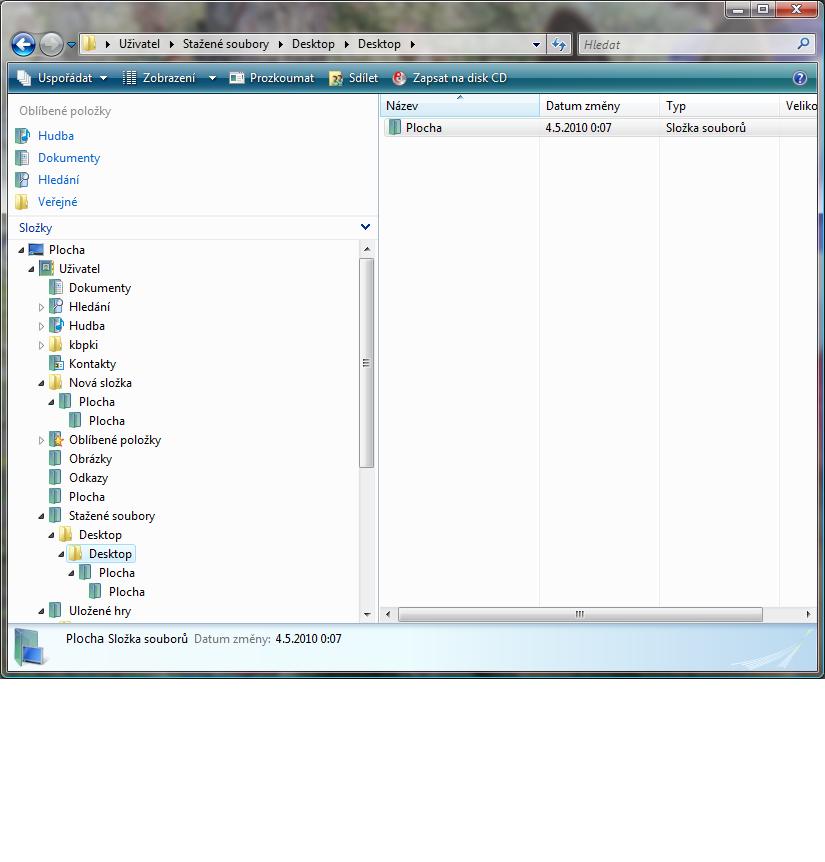Go back with the blue Back arrow
Image resolution: width=825 pixels, height=862 pixels.
[23, 45]
